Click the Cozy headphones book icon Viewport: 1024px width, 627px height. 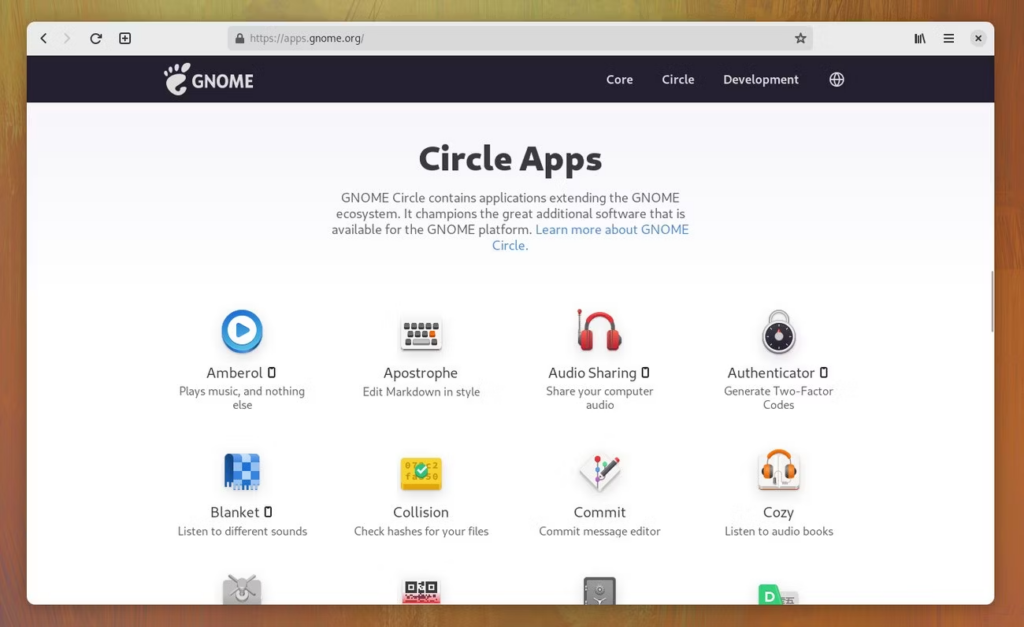[778, 470]
